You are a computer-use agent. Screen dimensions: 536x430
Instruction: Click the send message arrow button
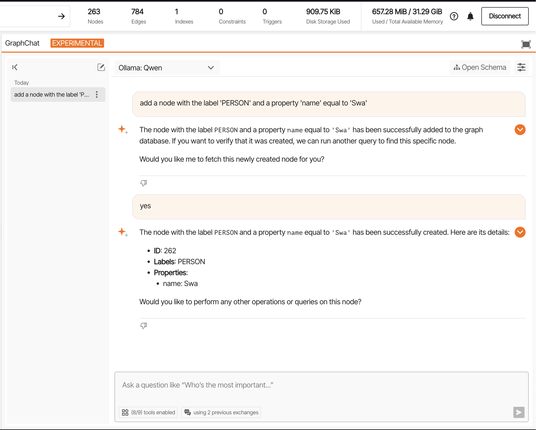[519, 412]
